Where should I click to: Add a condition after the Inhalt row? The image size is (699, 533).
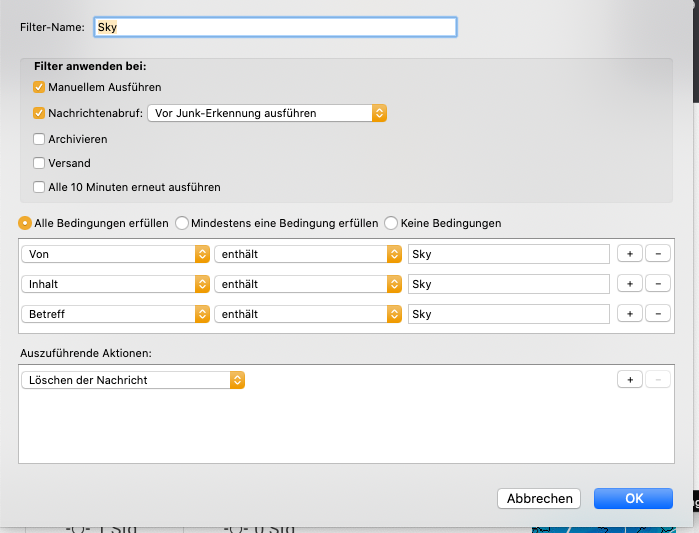630,284
